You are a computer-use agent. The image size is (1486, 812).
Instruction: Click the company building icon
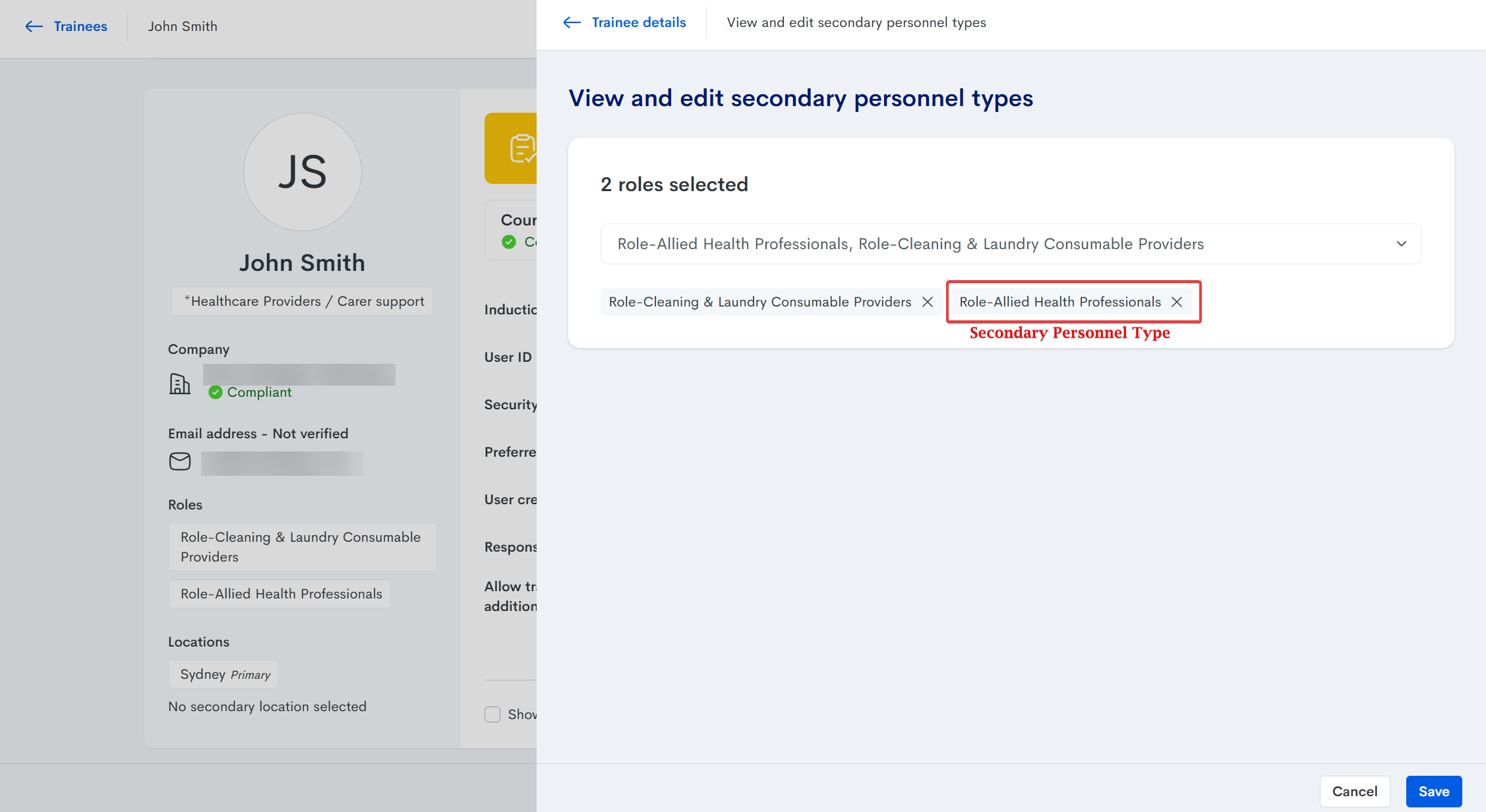pyautogui.click(x=179, y=384)
